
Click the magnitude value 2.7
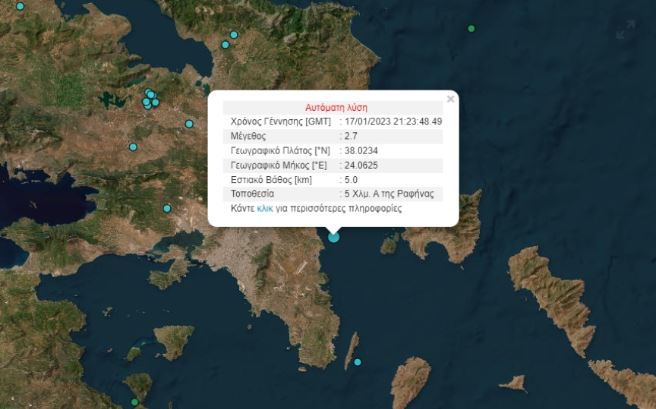click(352, 135)
